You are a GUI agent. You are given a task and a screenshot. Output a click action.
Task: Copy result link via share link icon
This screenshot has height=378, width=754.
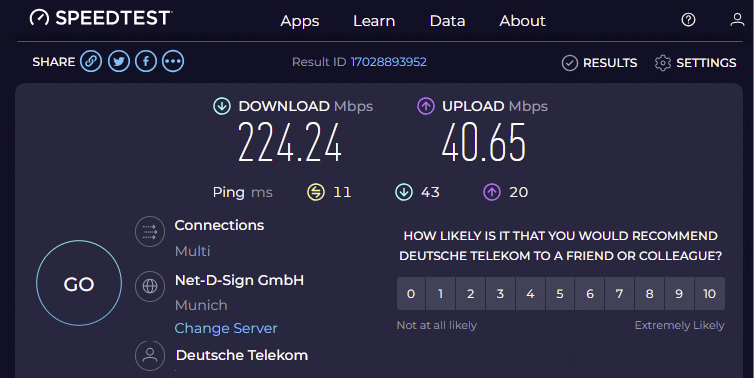click(91, 62)
